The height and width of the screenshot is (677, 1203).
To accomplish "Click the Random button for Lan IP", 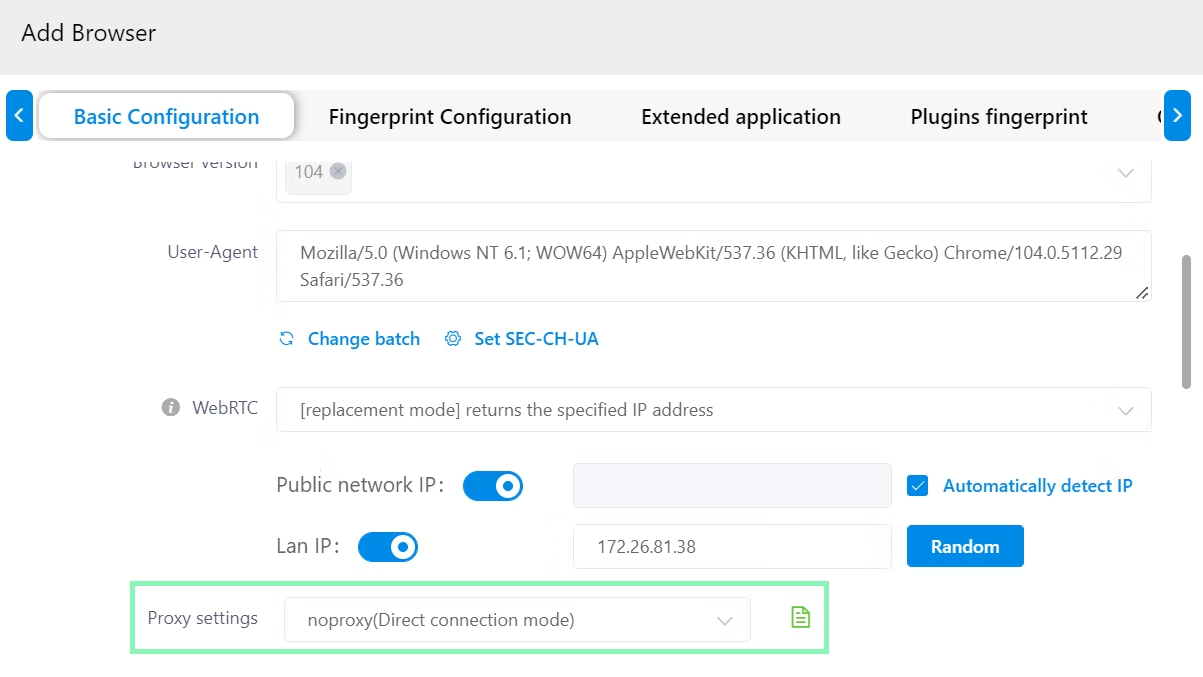I will 965,546.
